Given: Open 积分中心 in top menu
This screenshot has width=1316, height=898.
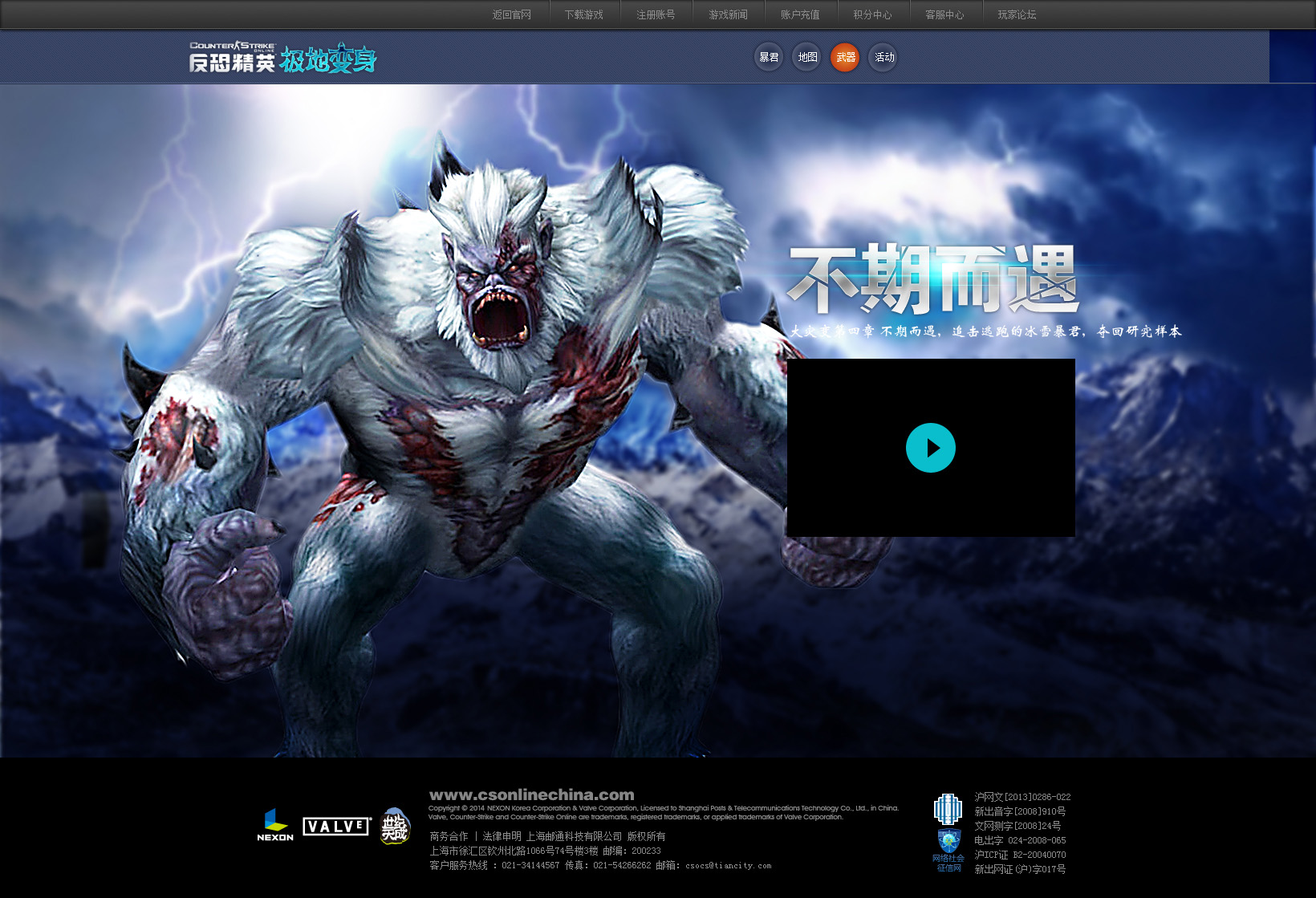Looking at the screenshot, I should (872, 14).
